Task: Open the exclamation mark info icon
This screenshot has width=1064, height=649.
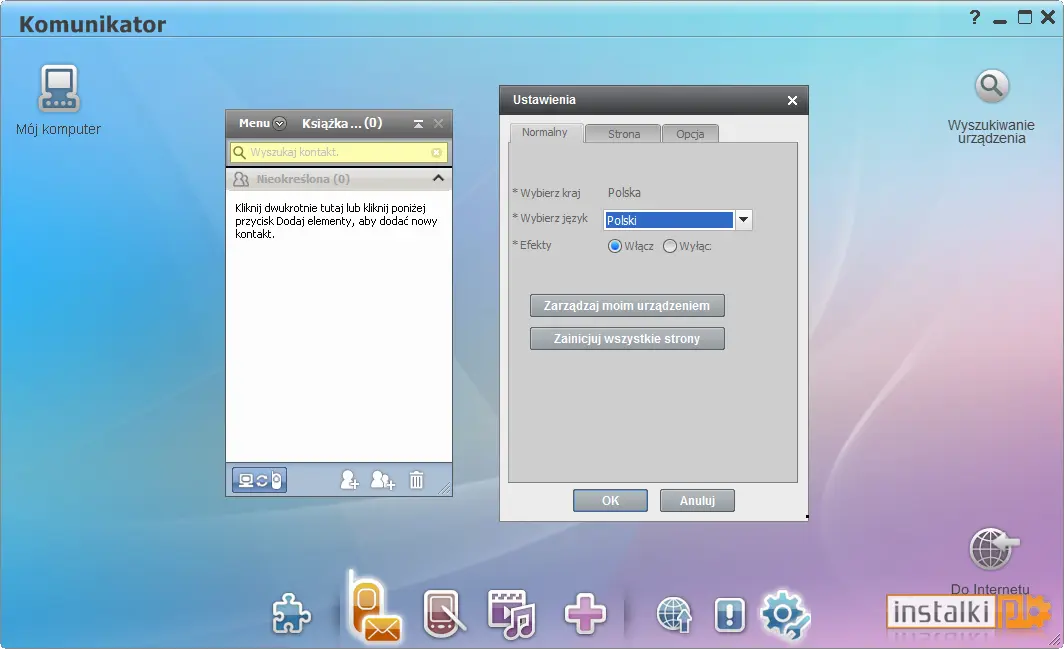Action: [729, 615]
